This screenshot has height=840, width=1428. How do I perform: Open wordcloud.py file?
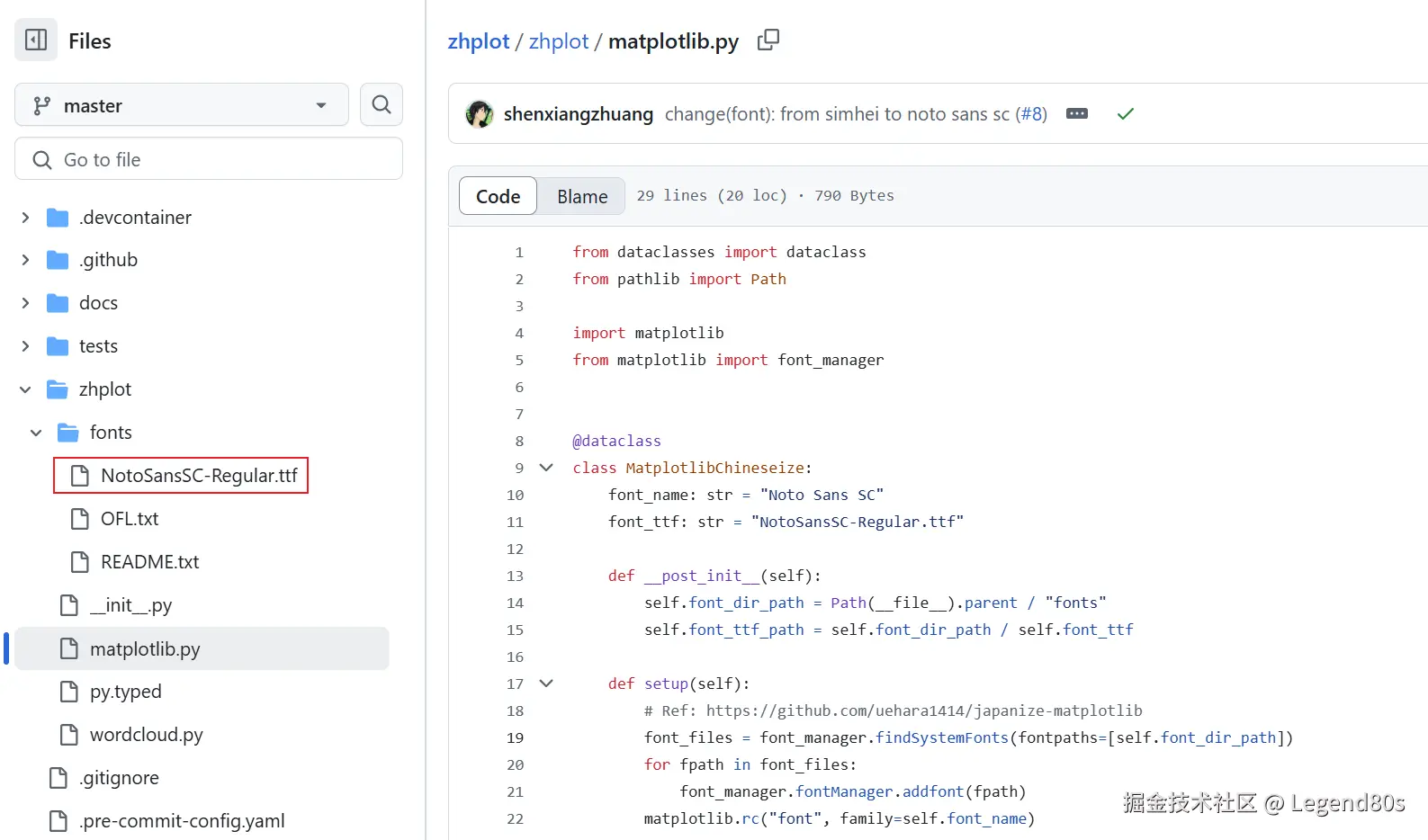[x=147, y=735]
